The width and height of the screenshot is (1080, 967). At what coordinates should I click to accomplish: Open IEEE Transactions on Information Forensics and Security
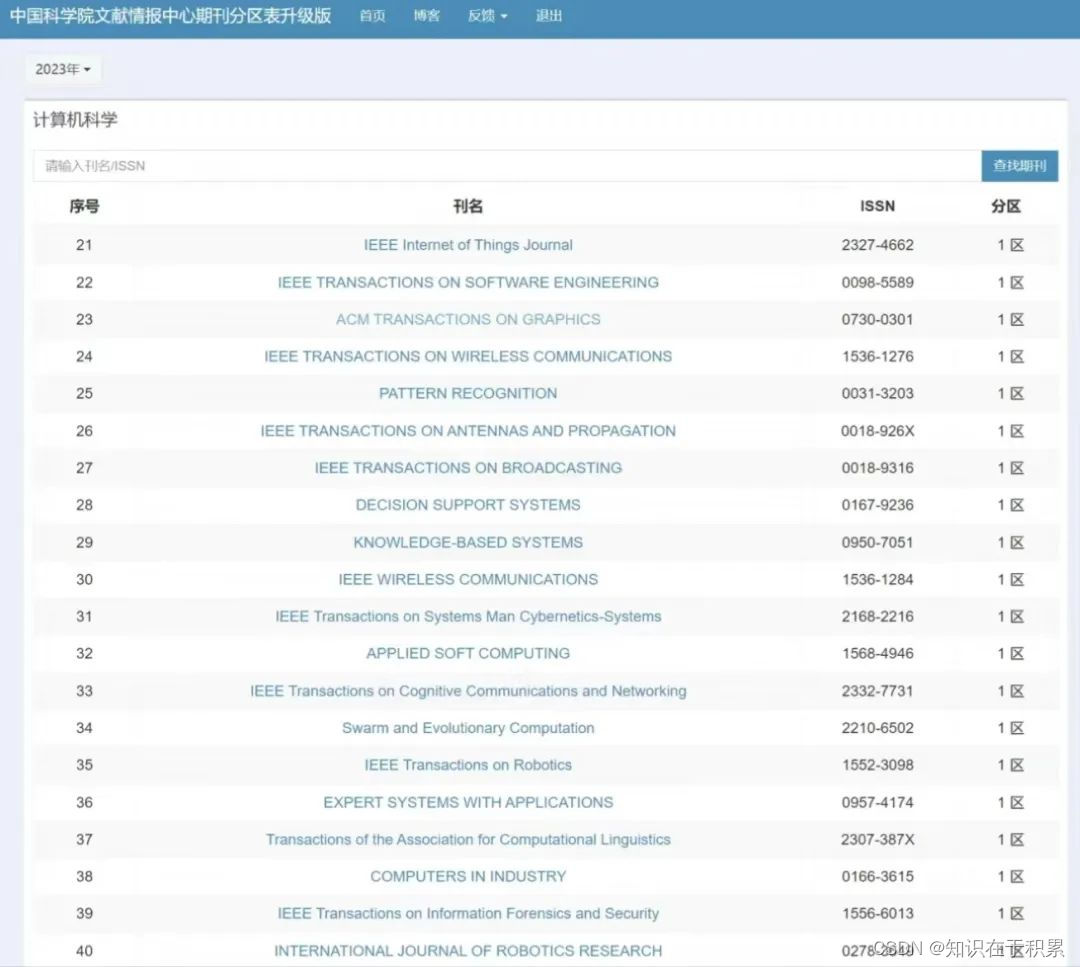(468, 914)
